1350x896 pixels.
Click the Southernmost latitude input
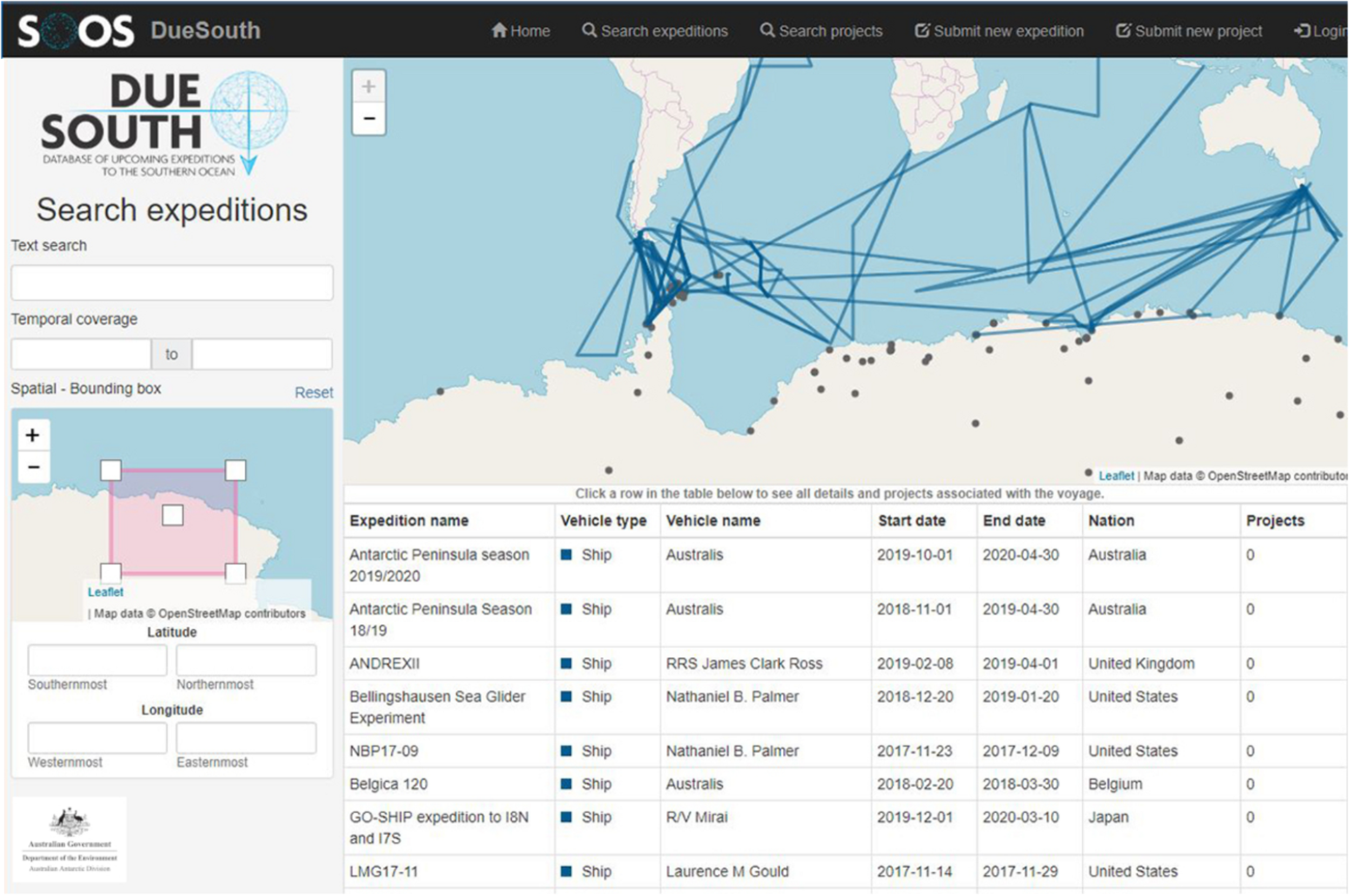(98, 661)
